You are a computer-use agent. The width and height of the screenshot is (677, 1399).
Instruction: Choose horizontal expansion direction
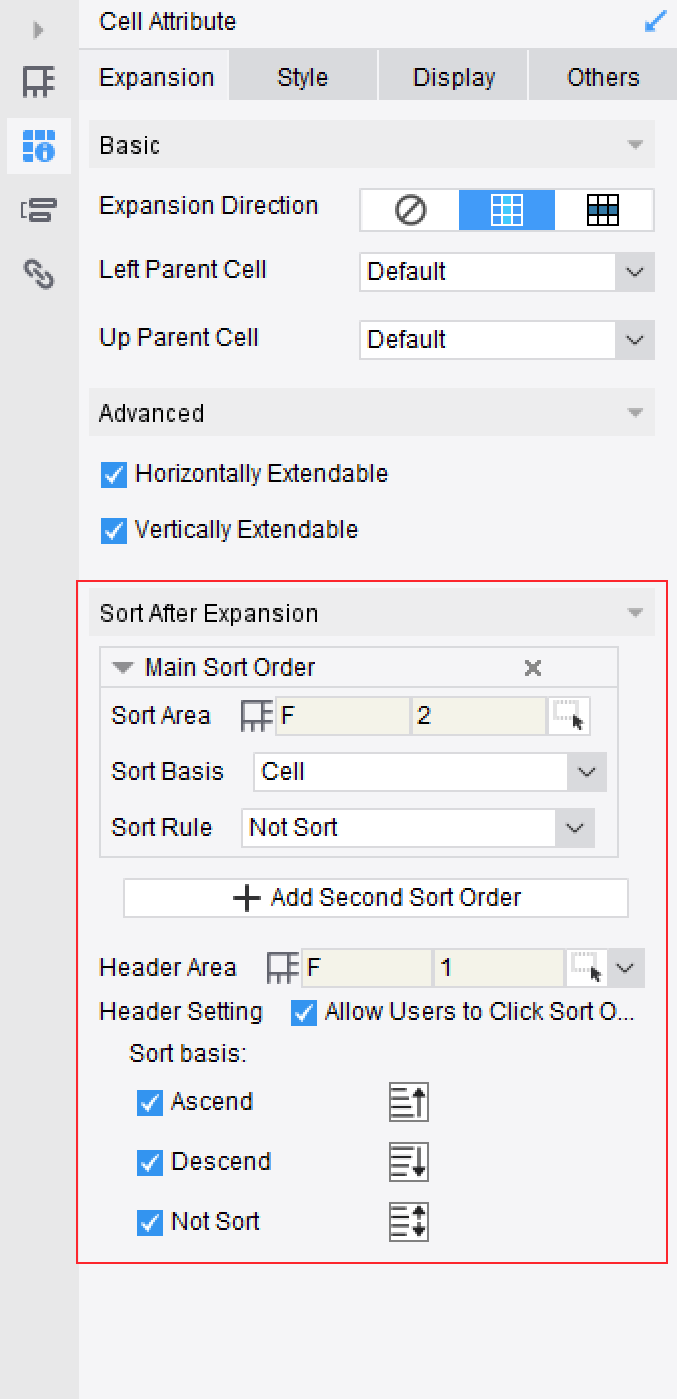pos(604,210)
